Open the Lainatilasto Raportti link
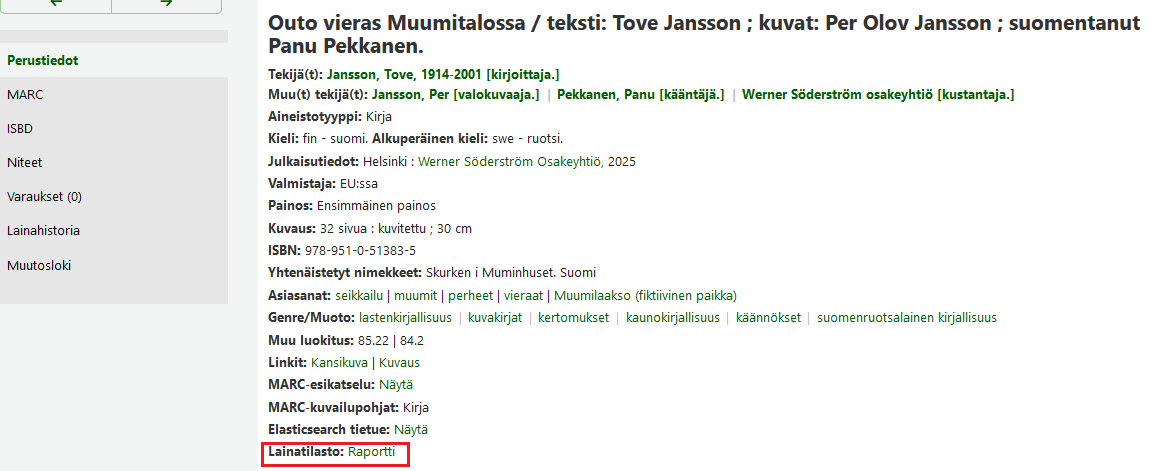The image size is (1150, 471). tap(372, 452)
